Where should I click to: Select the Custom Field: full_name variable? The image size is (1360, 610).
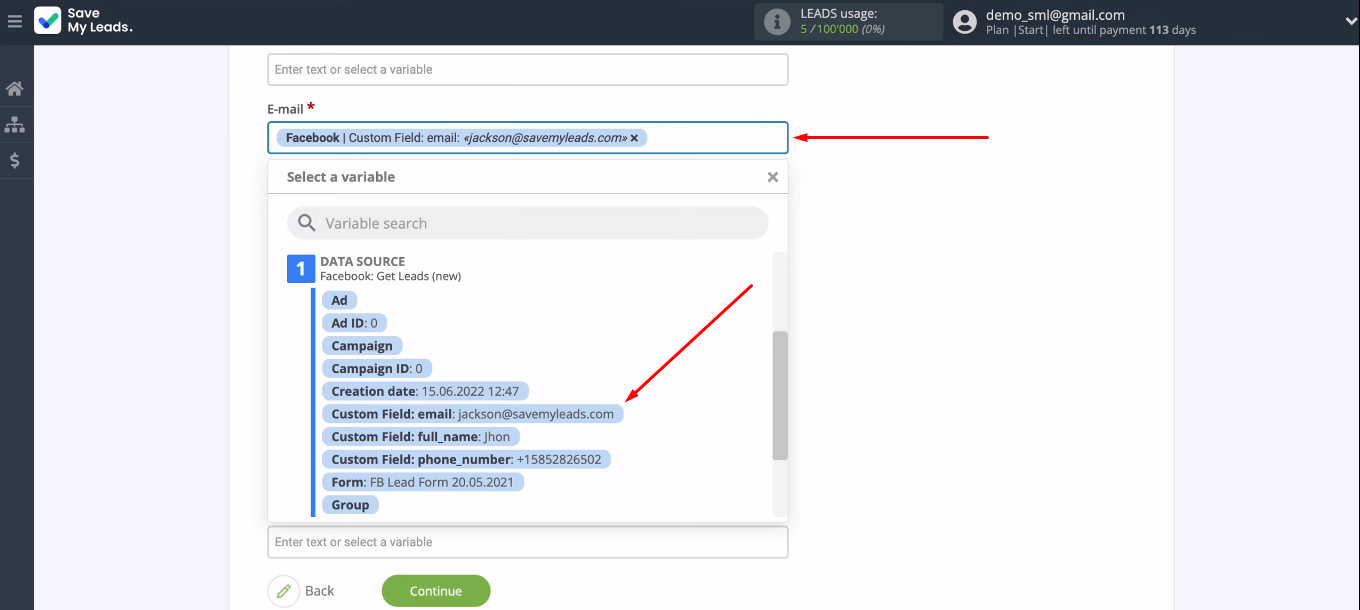[421, 437]
